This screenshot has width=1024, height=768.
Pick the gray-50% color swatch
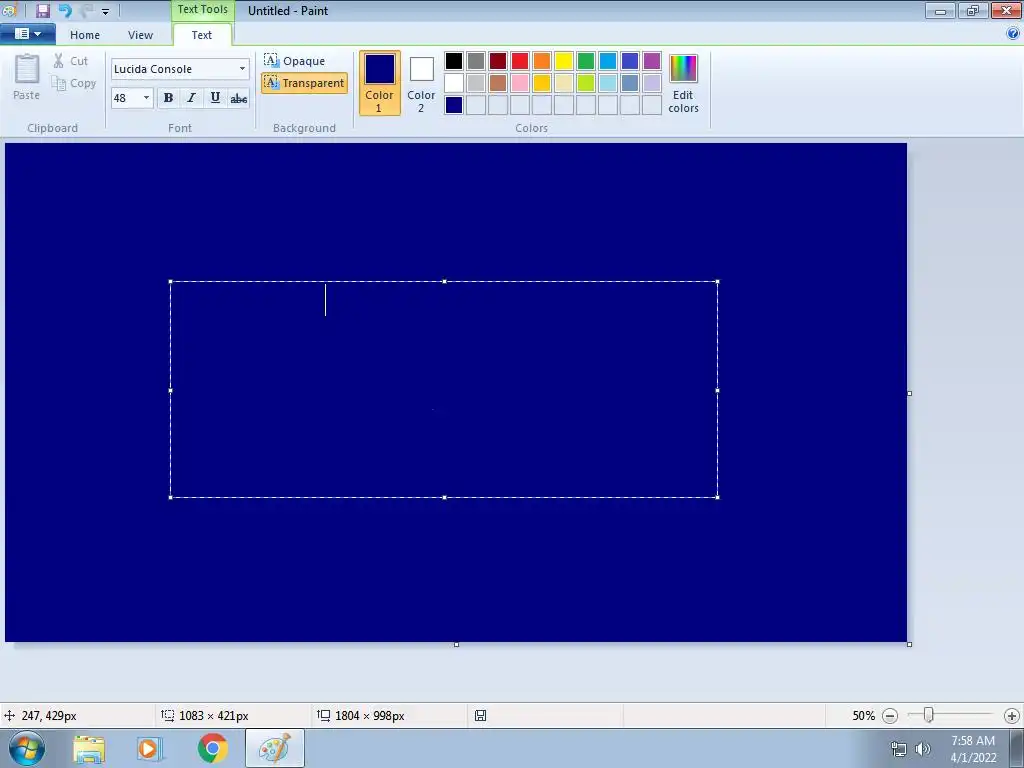tap(476, 61)
